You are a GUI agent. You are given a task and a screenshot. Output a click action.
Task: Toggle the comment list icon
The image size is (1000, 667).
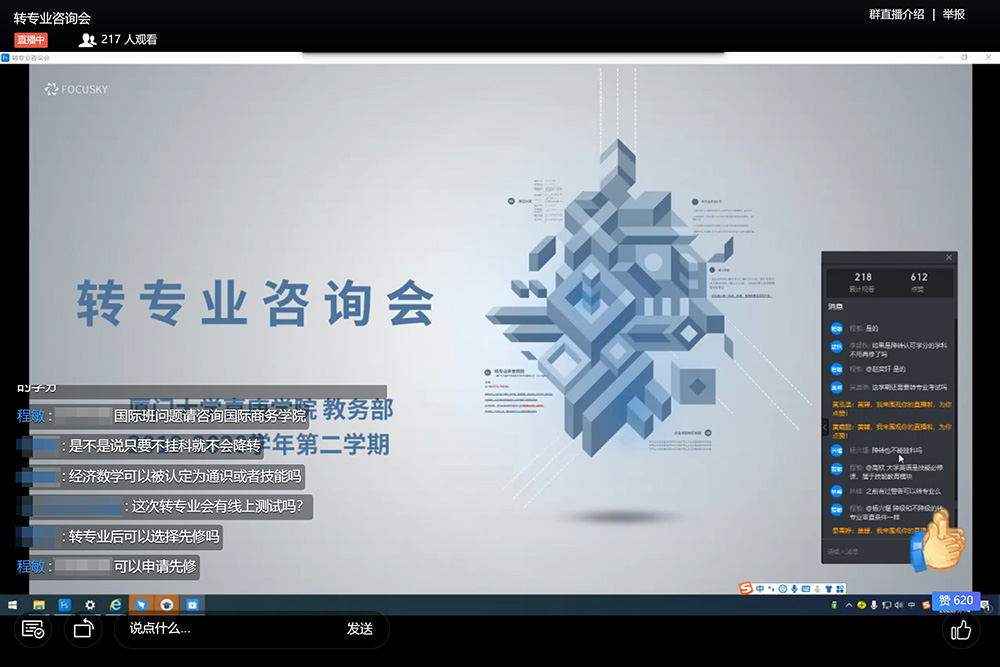point(32,629)
